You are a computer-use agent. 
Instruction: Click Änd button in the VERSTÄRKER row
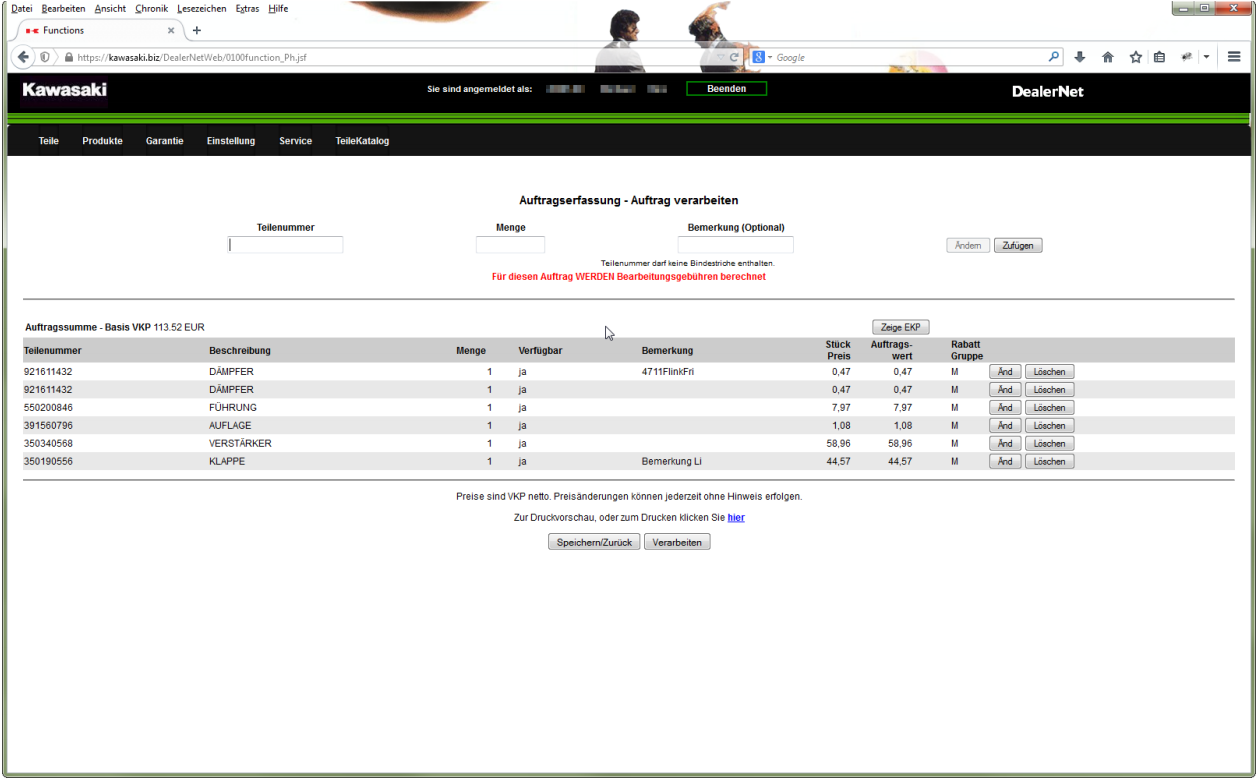coord(1005,444)
